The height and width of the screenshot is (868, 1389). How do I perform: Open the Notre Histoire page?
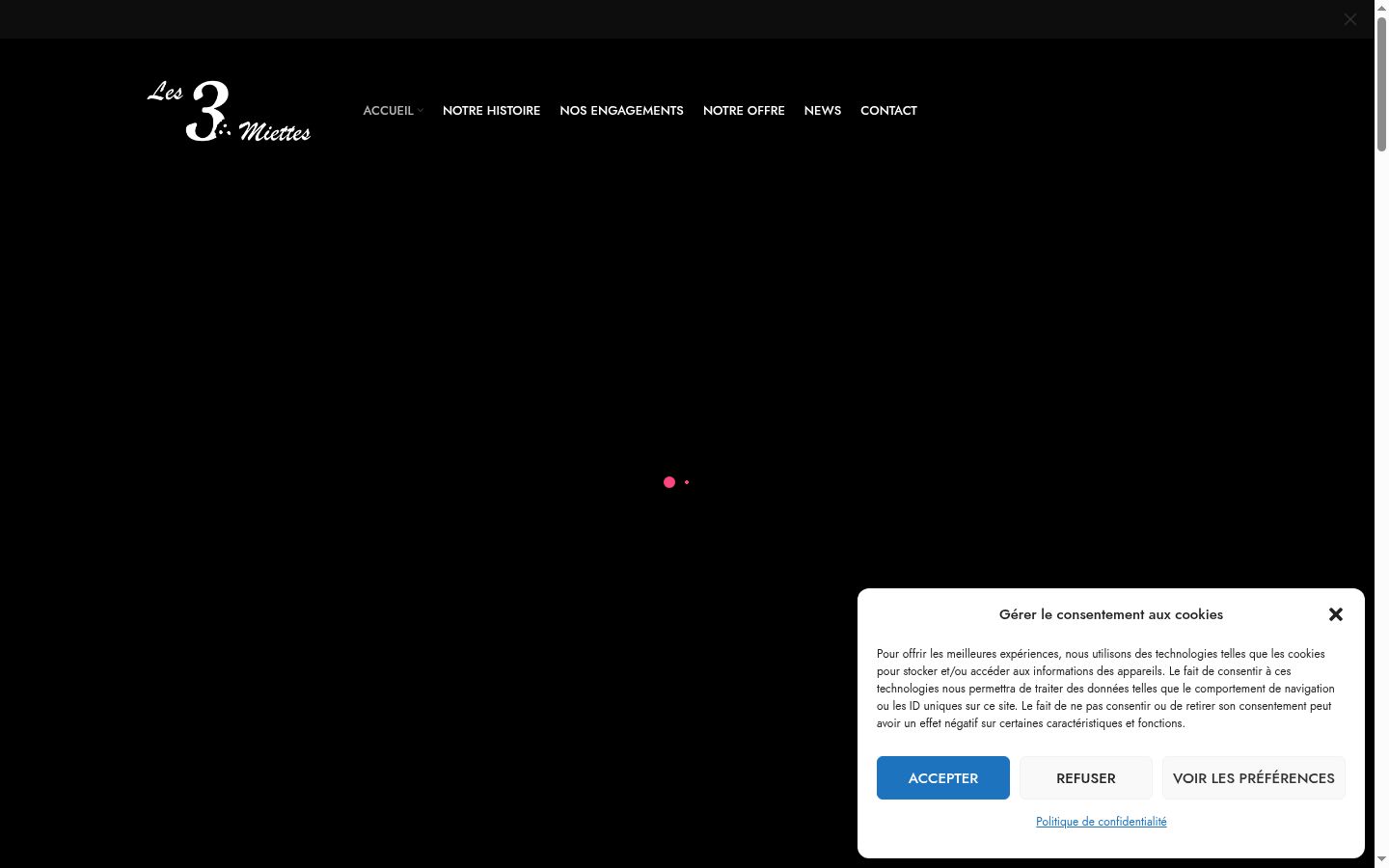coord(491,111)
